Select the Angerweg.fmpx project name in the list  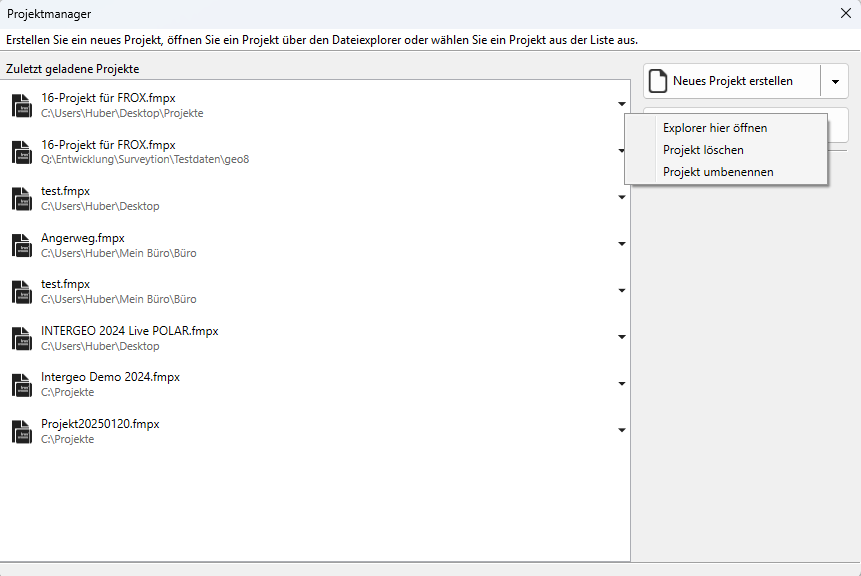82,238
